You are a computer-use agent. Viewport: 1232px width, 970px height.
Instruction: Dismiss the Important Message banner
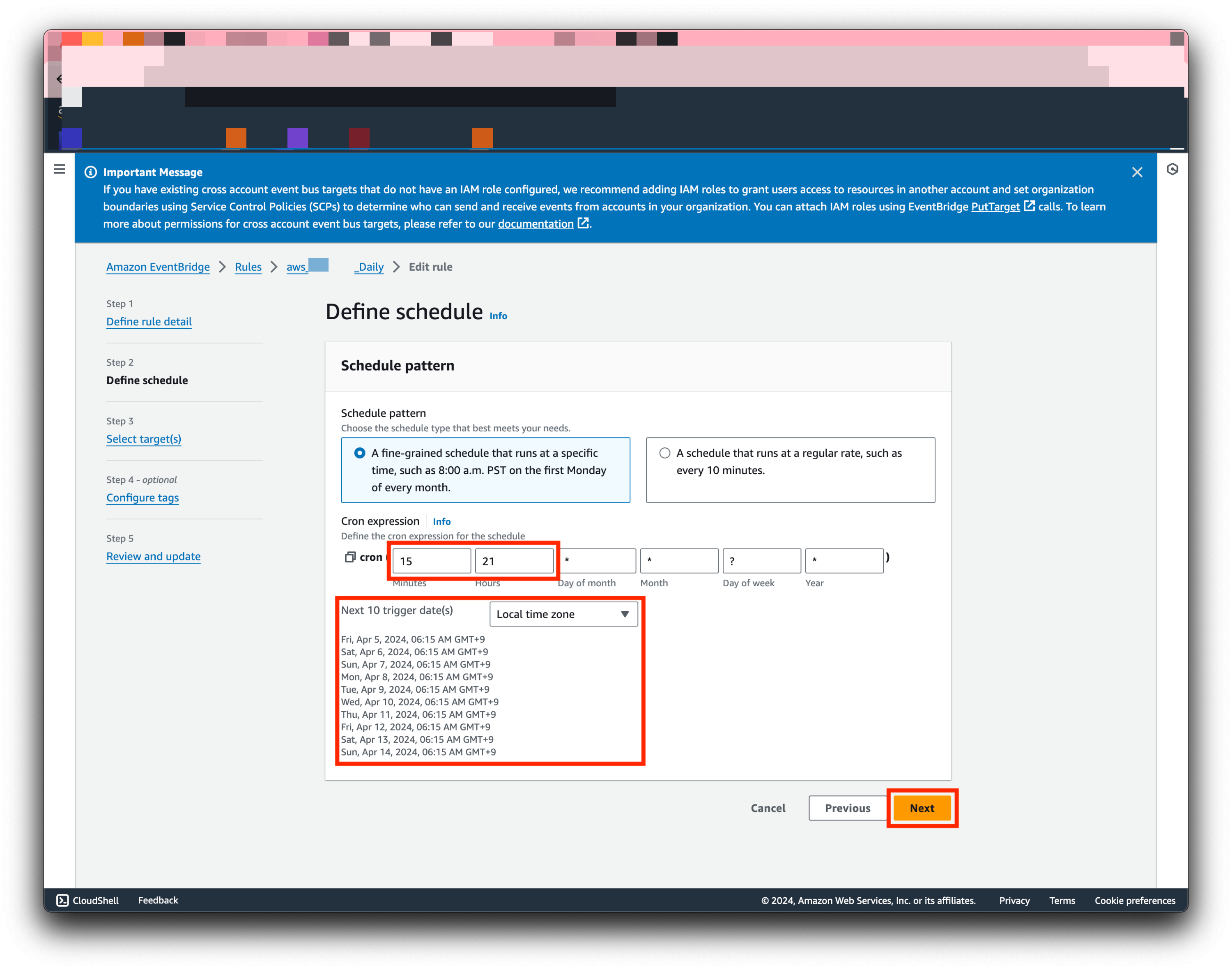coord(1137,172)
